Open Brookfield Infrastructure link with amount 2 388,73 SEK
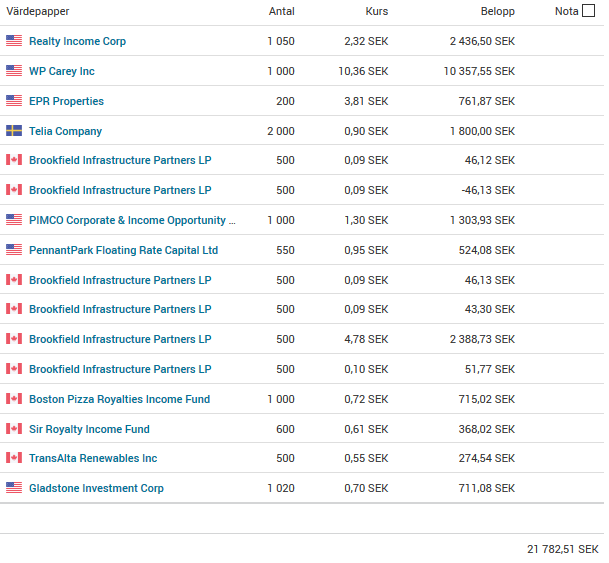Viewport: 609px width, 563px height. click(x=120, y=339)
